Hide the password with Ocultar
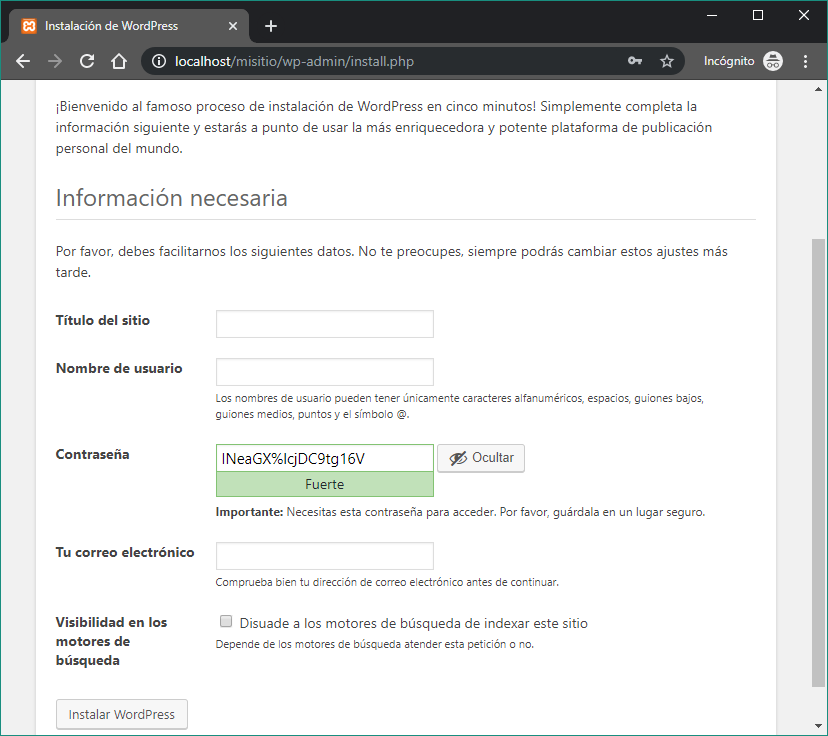Screen dimensions: 828x736 (x=481, y=458)
